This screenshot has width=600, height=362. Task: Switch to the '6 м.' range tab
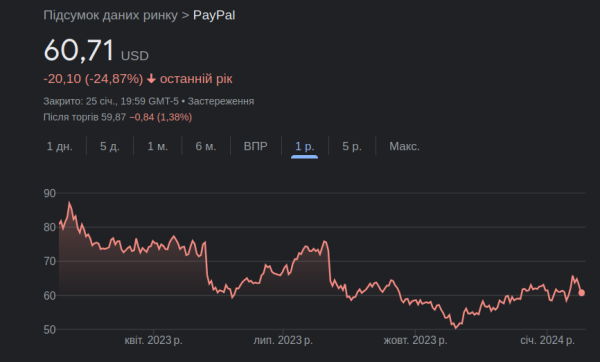(206, 146)
